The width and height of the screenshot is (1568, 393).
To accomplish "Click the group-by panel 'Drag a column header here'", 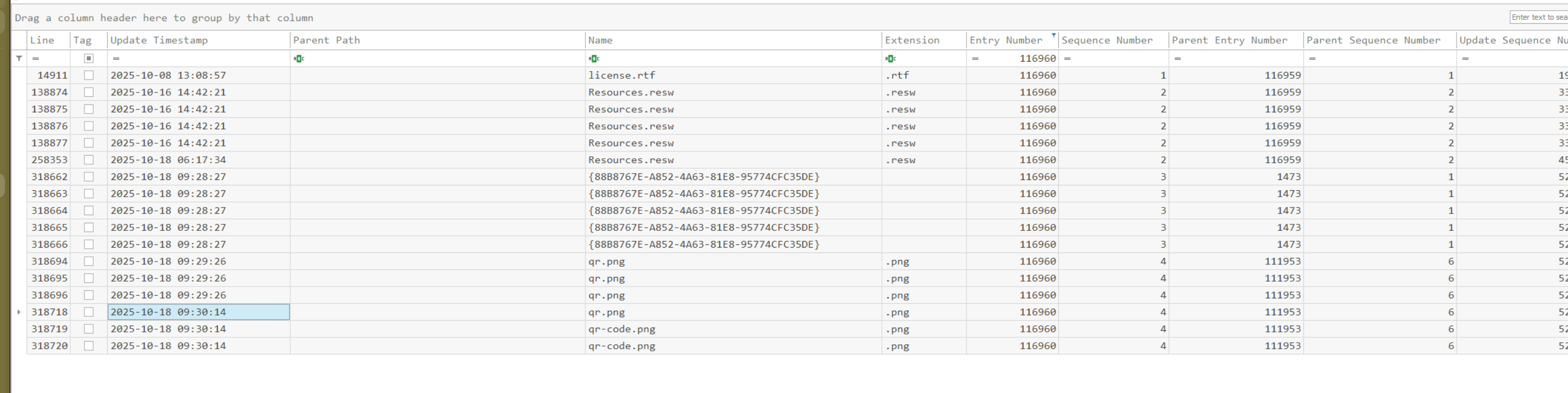I will click(164, 18).
